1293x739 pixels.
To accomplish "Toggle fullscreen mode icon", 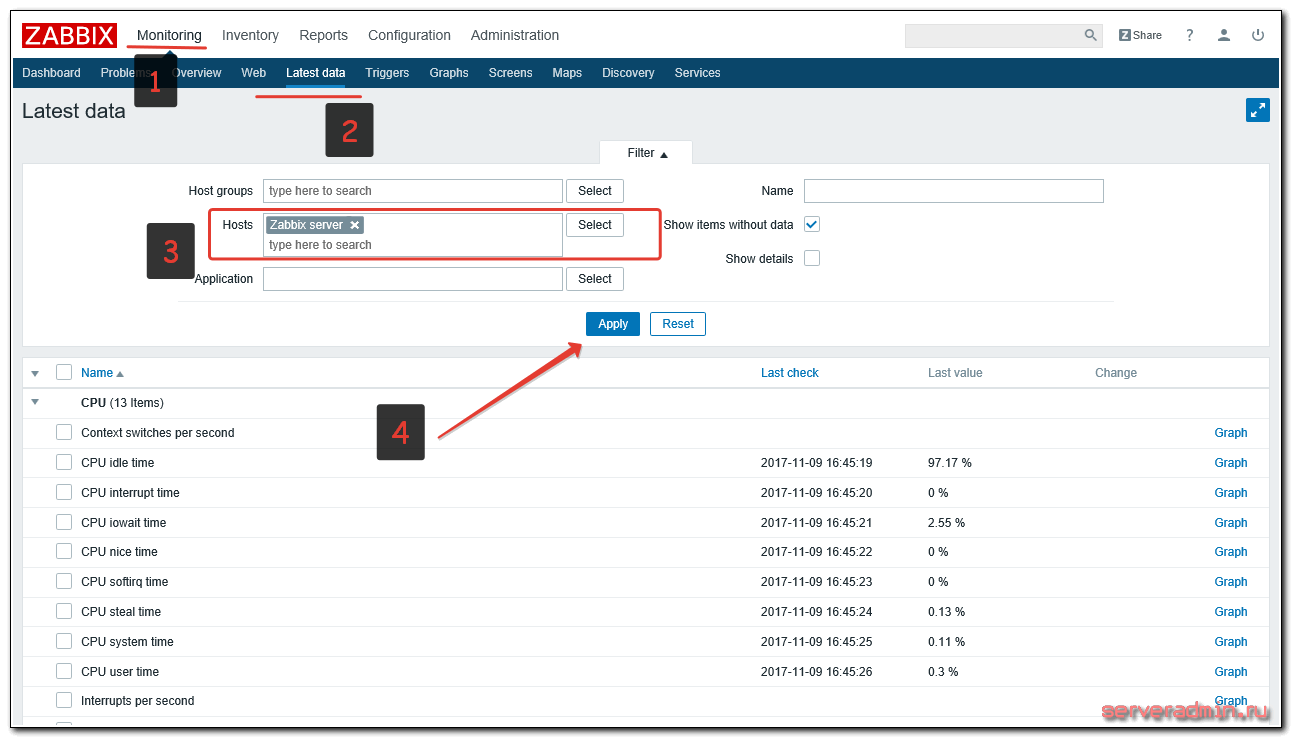I will [x=1258, y=110].
